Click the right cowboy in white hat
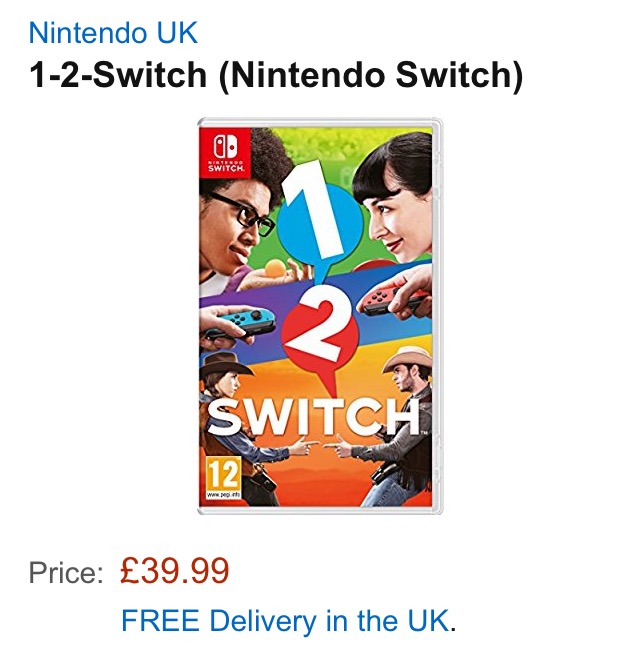Screen dimensions: 640x660 click(404, 380)
